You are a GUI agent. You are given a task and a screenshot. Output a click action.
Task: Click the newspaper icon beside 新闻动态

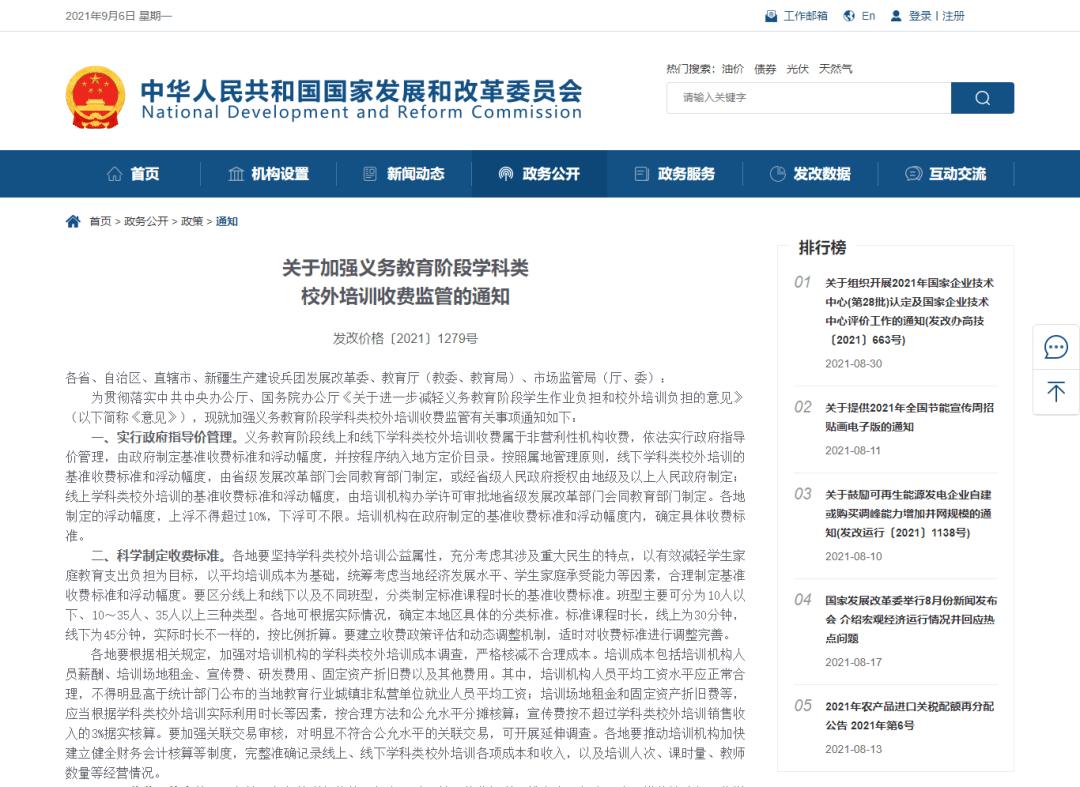pyautogui.click(x=370, y=174)
